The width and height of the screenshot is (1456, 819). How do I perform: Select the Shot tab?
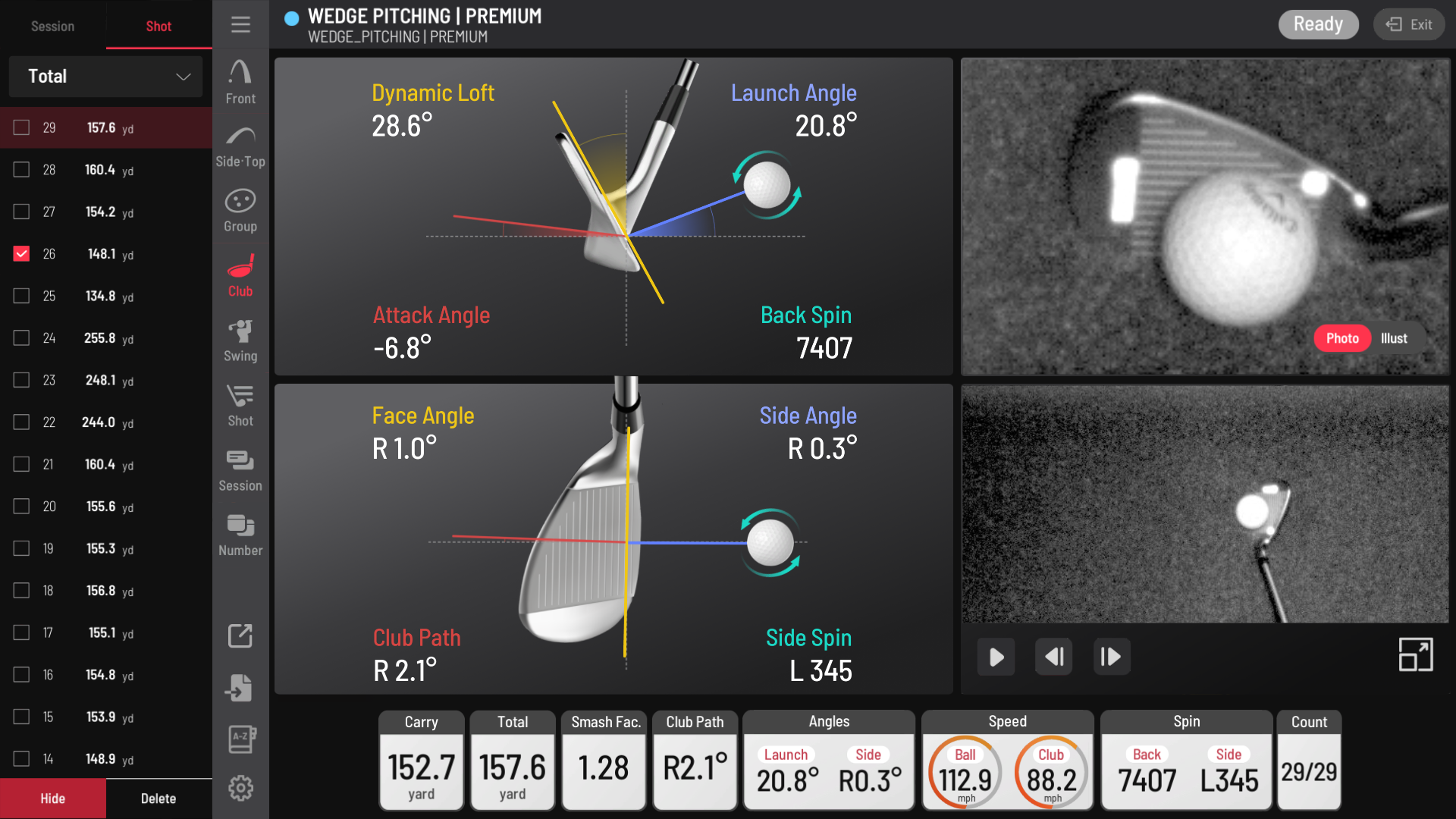tap(158, 25)
